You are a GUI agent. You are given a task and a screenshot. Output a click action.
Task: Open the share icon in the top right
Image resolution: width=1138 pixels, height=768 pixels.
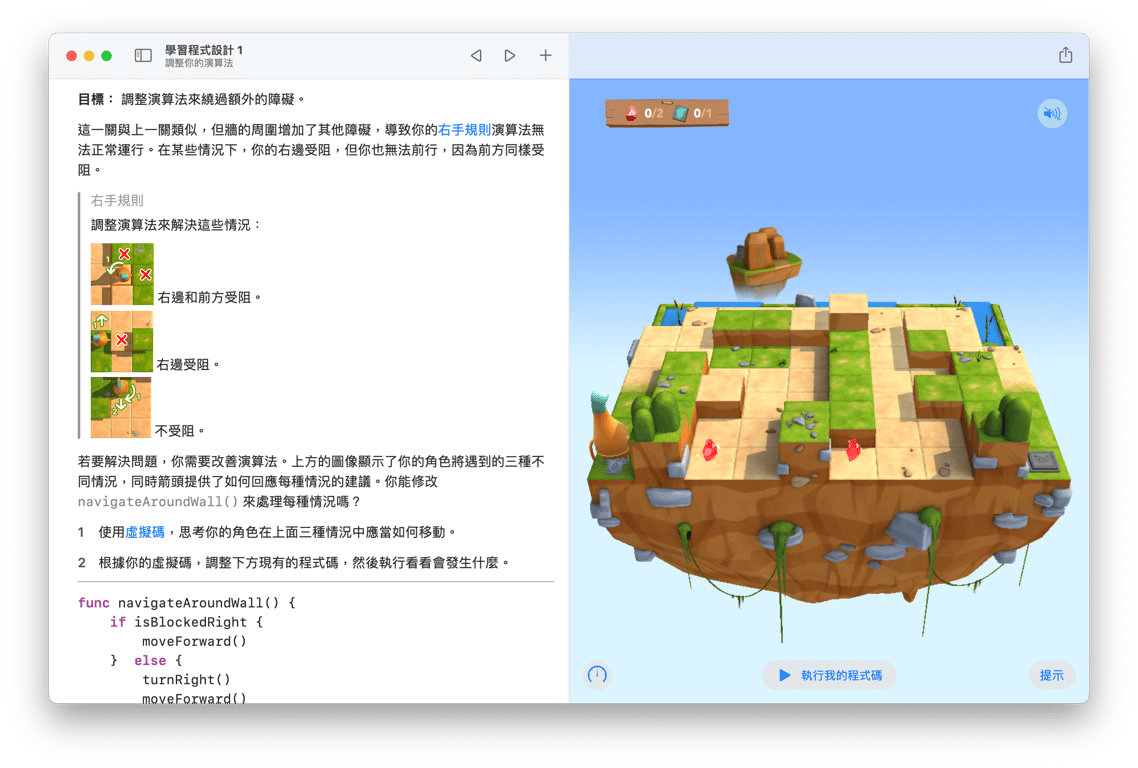tap(1065, 54)
